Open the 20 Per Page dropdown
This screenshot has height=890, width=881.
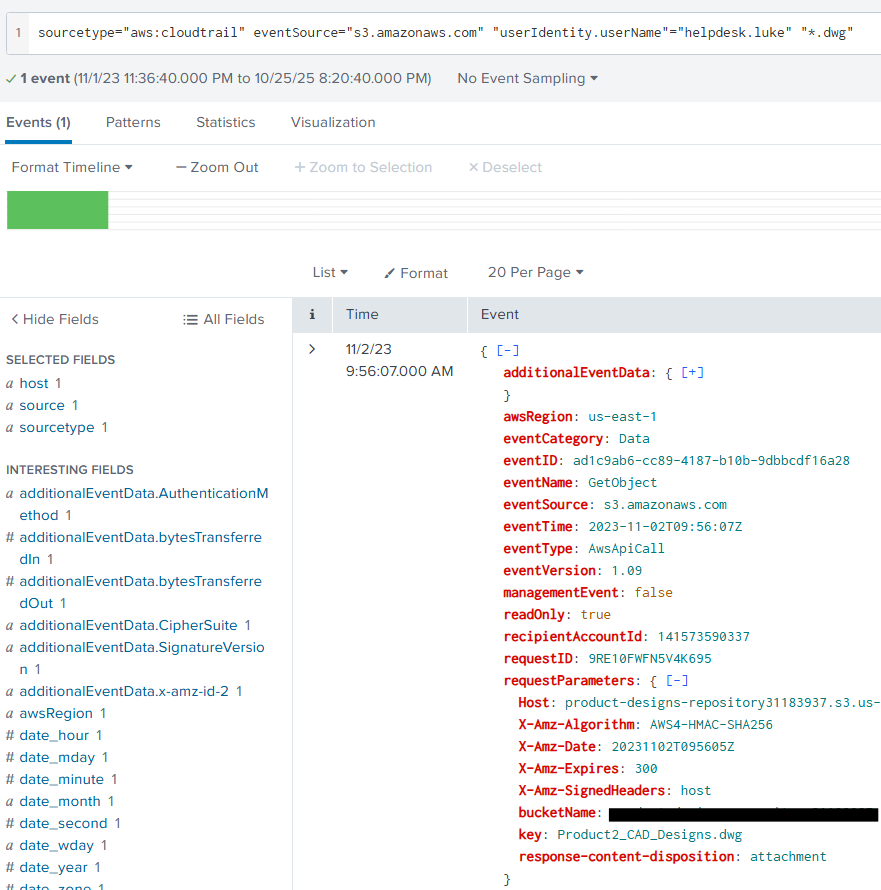(535, 272)
